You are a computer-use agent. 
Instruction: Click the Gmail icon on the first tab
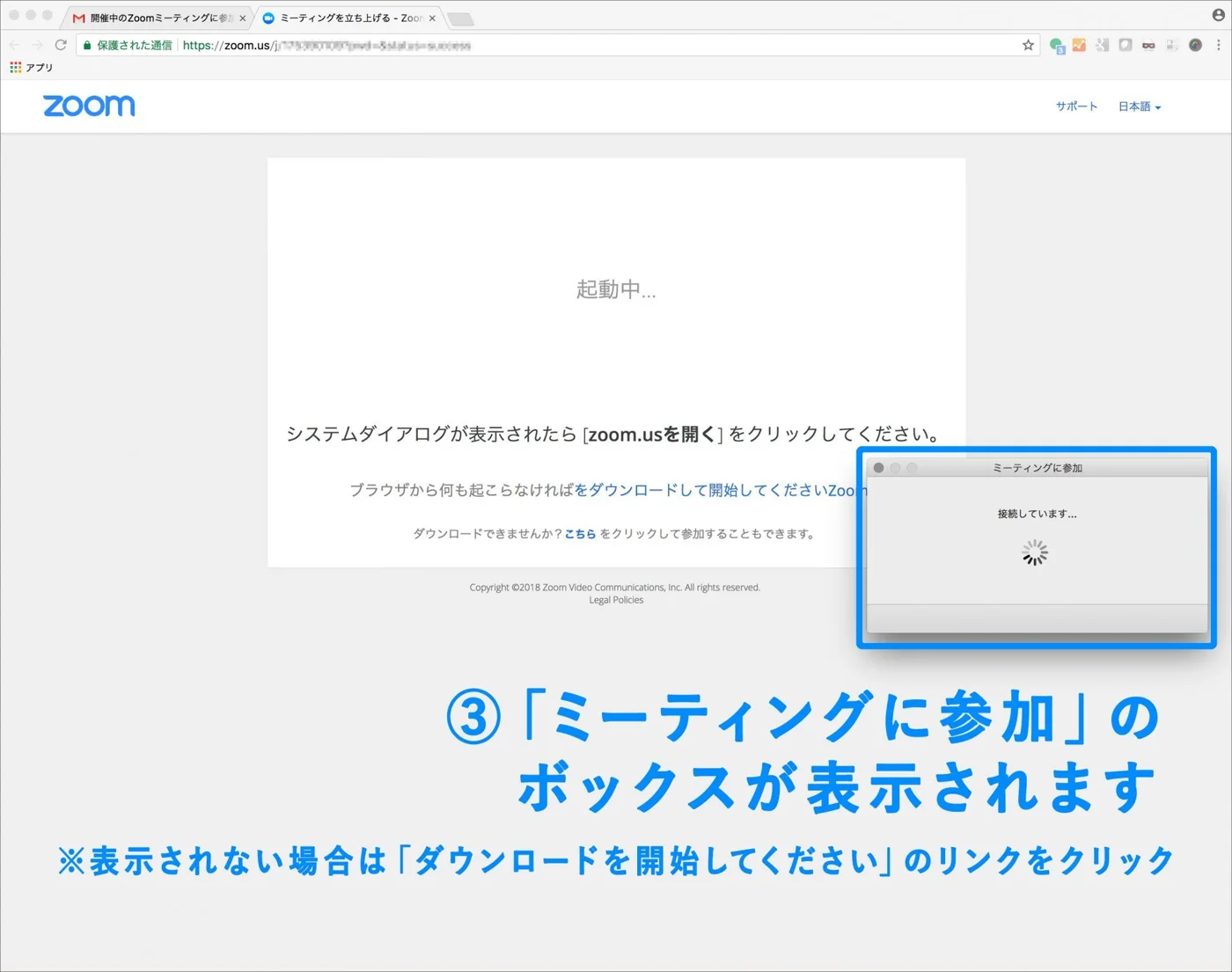tap(79, 18)
